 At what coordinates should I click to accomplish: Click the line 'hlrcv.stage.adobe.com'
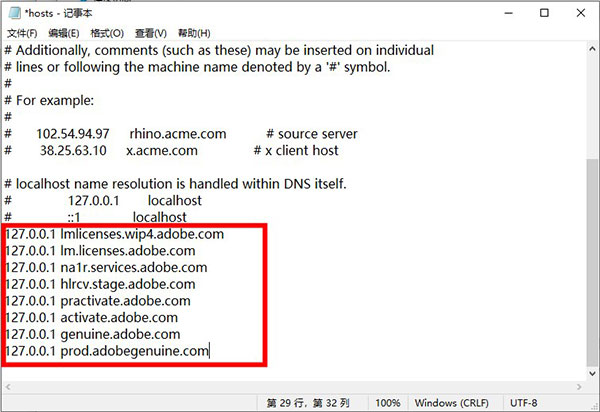(101, 285)
